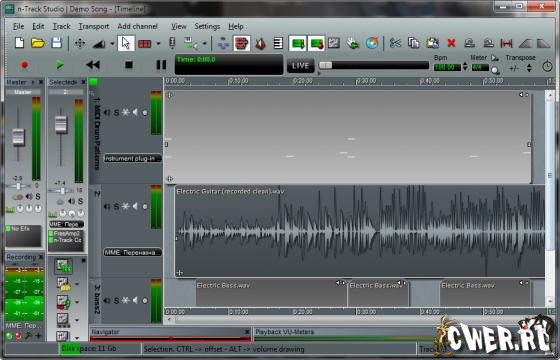Screen dimensions: 560x360
Task: Open dropdown arrow beside volume envelope tool
Action: 112,44
